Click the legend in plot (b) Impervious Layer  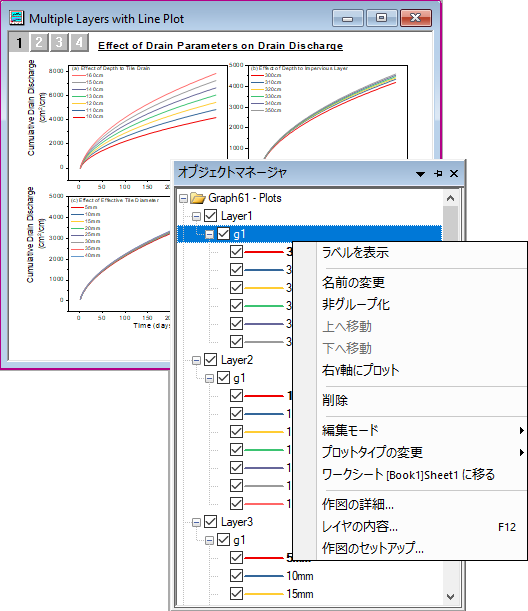(x=266, y=92)
